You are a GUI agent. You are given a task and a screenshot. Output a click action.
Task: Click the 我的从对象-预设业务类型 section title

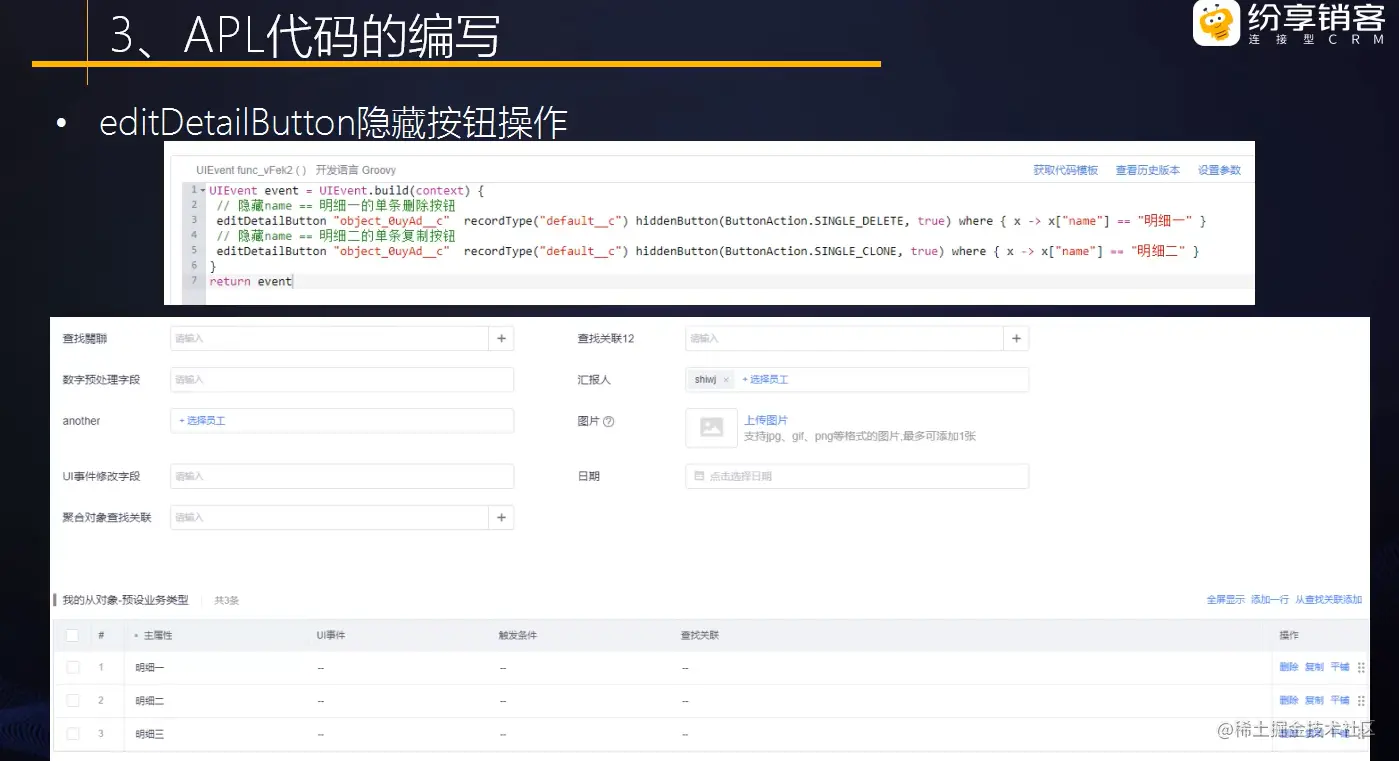125,600
